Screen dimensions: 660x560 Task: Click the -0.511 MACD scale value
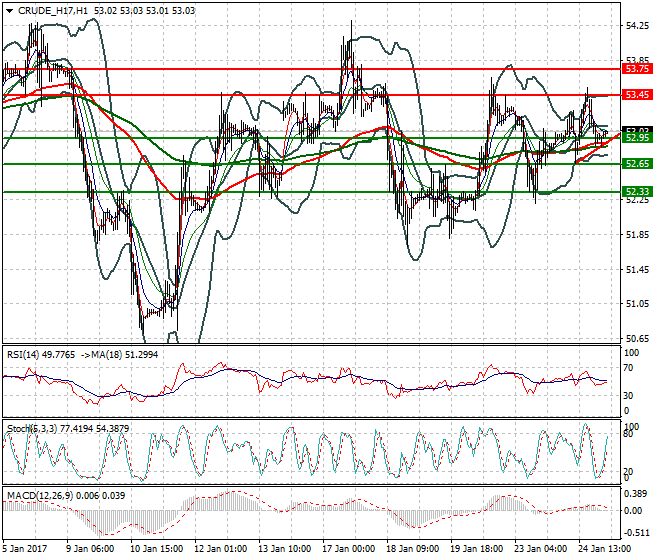[635, 533]
